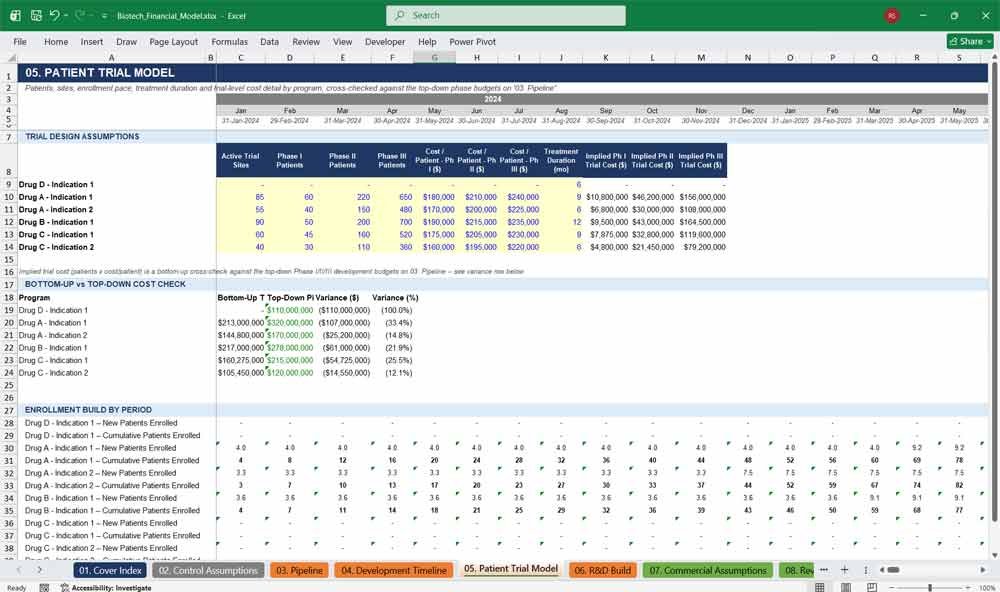The width and height of the screenshot is (1000, 592).
Task: Switch to '04. Development Timeline' sheet tab
Action: click(x=393, y=570)
